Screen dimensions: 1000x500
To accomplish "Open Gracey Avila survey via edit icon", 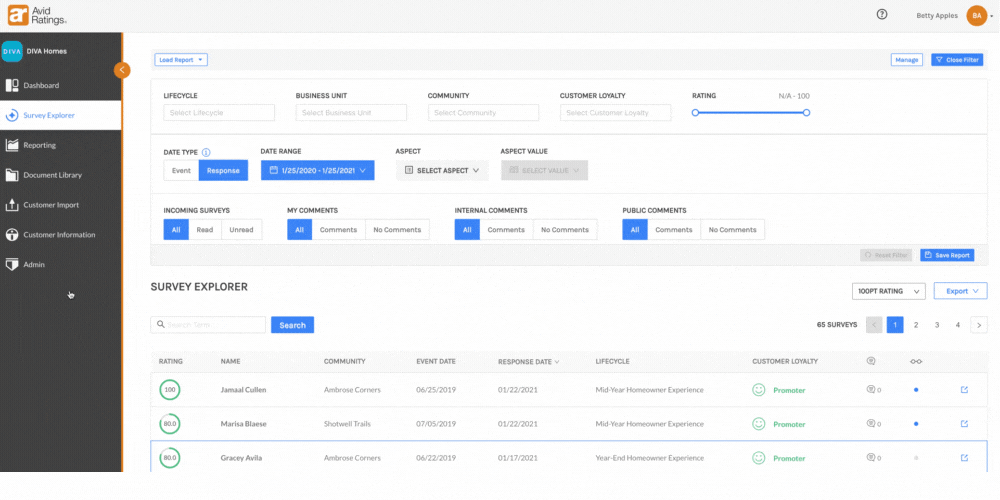I will (964, 457).
